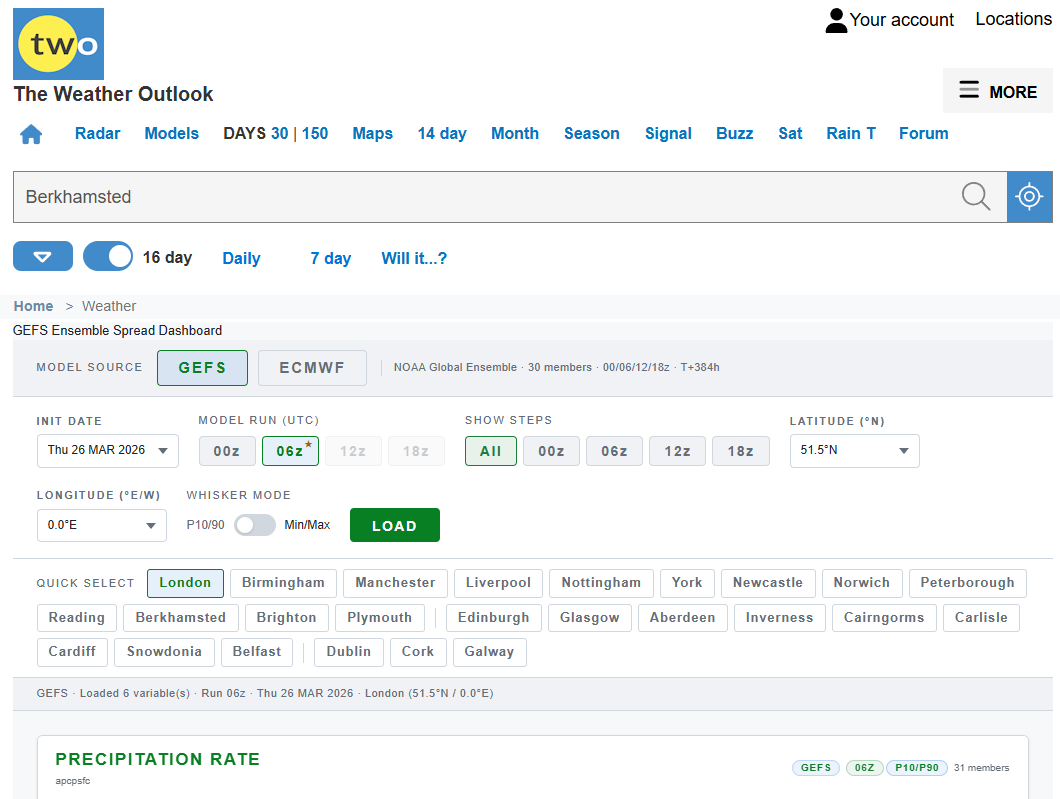This screenshot has height=799, width=1060.
Task: Open the Longitude dropdown
Action: [x=101, y=525]
